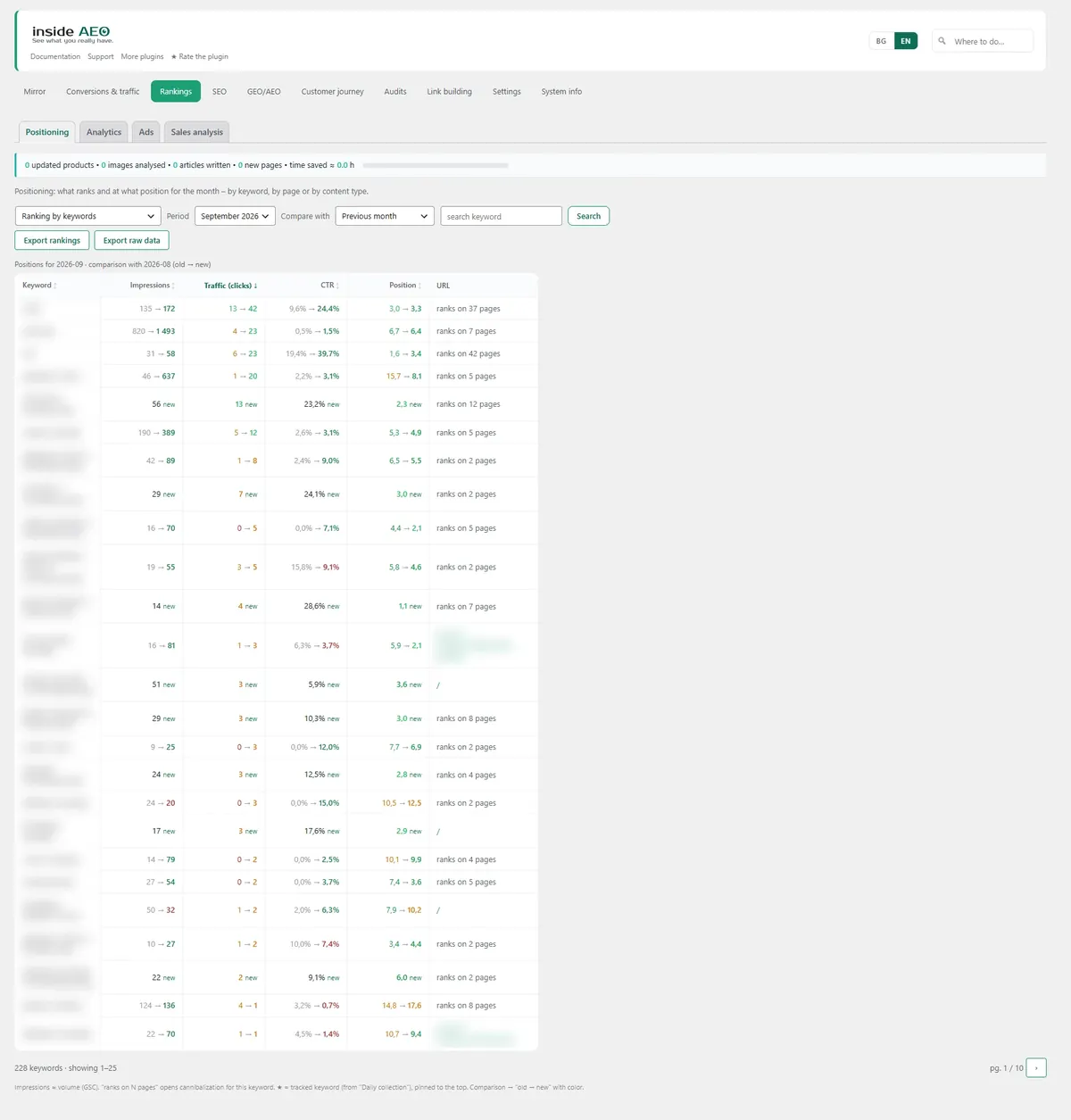Click position value 14,8 → 17,6
Viewport: 1071px width, 1120px height.
click(402, 1006)
